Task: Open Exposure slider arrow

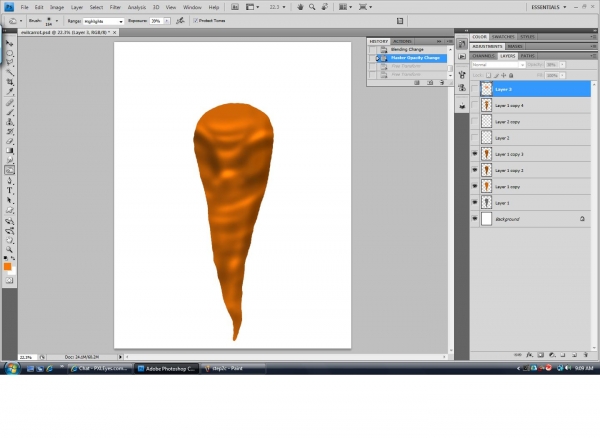Action: (x=167, y=21)
